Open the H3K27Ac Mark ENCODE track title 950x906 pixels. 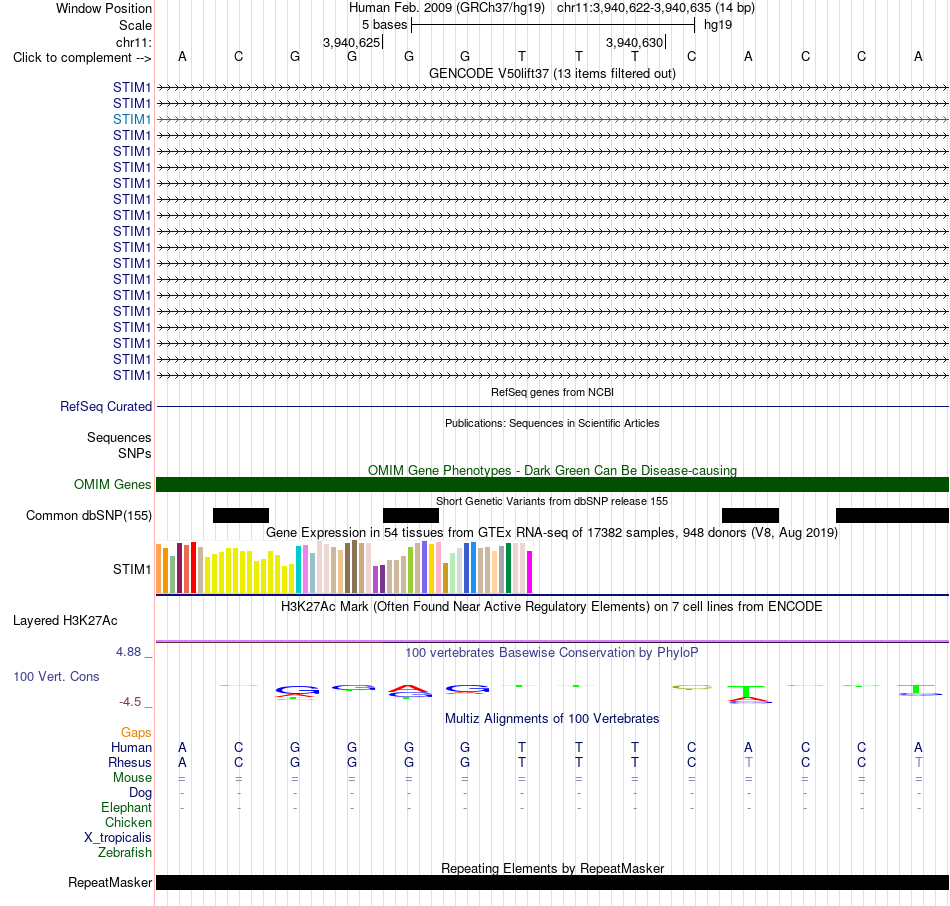[552, 607]
